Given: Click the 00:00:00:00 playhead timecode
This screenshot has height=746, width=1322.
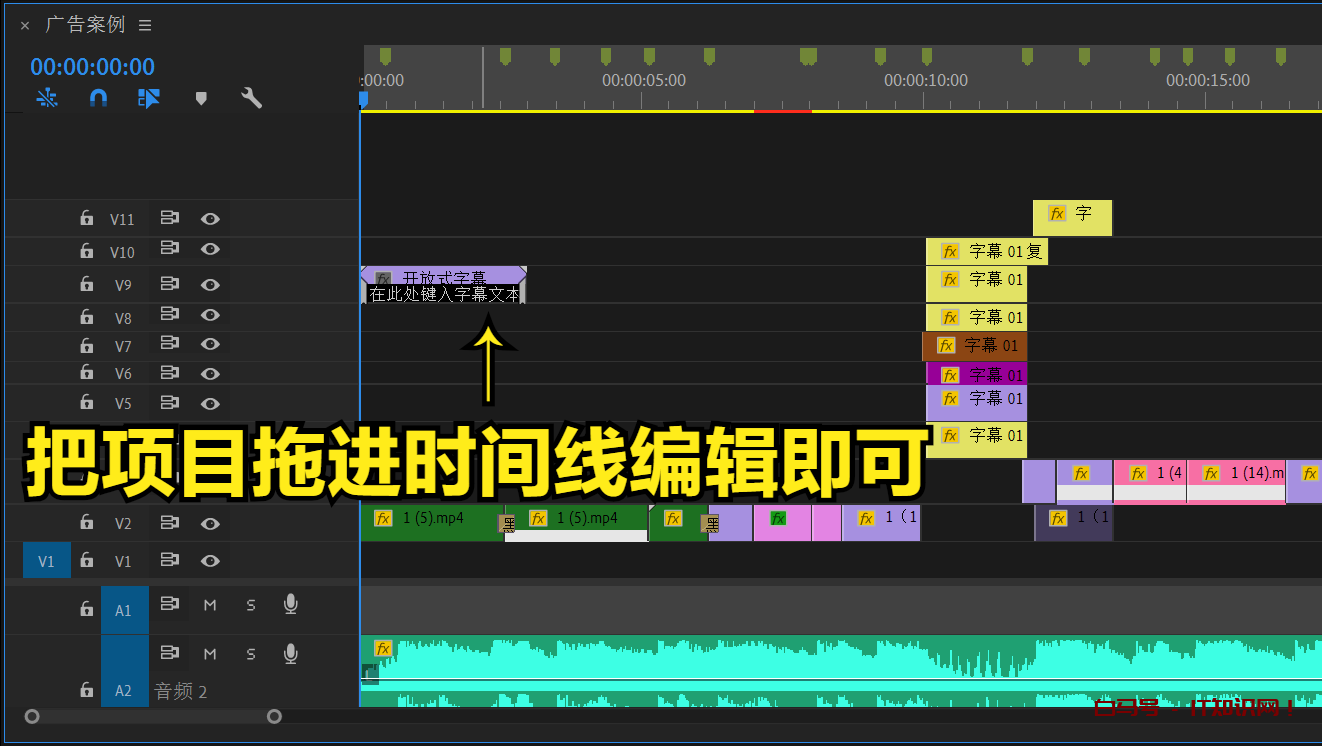Looking at the screenshot, I should [92, 67].
